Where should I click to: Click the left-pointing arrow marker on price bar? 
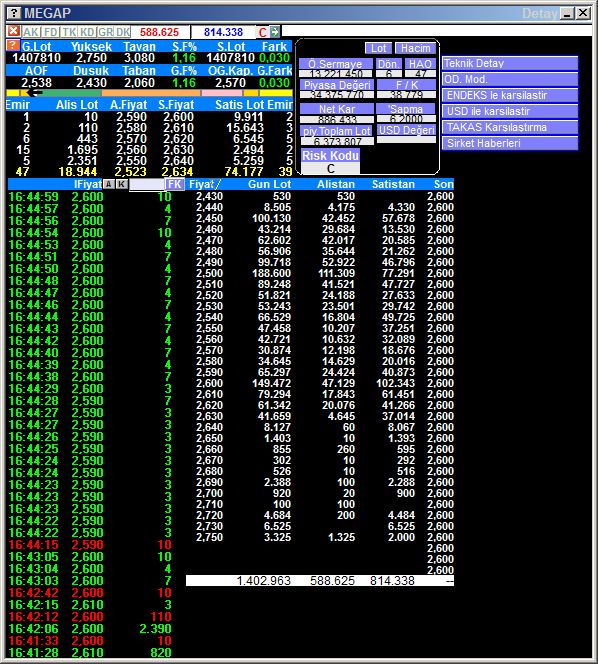tap(33, 93)
